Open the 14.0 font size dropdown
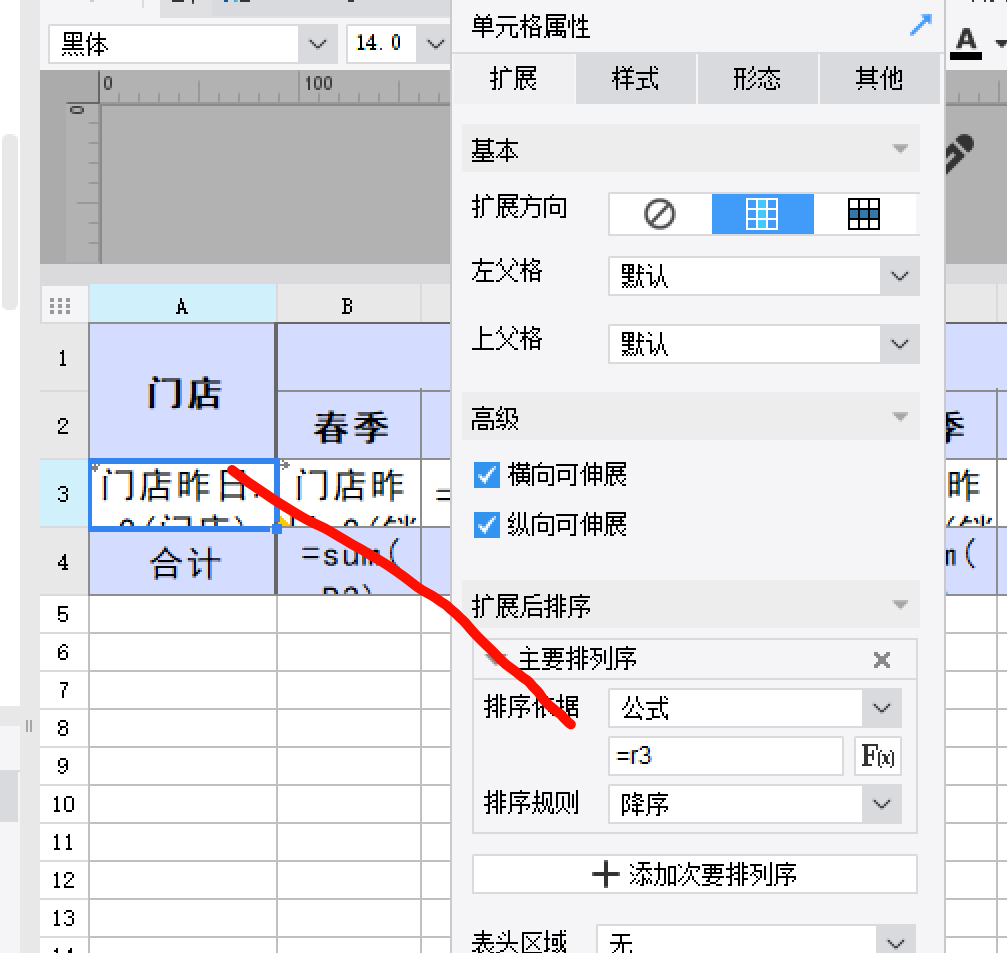This screenshot has height=953, width=1007. point(435,44)
